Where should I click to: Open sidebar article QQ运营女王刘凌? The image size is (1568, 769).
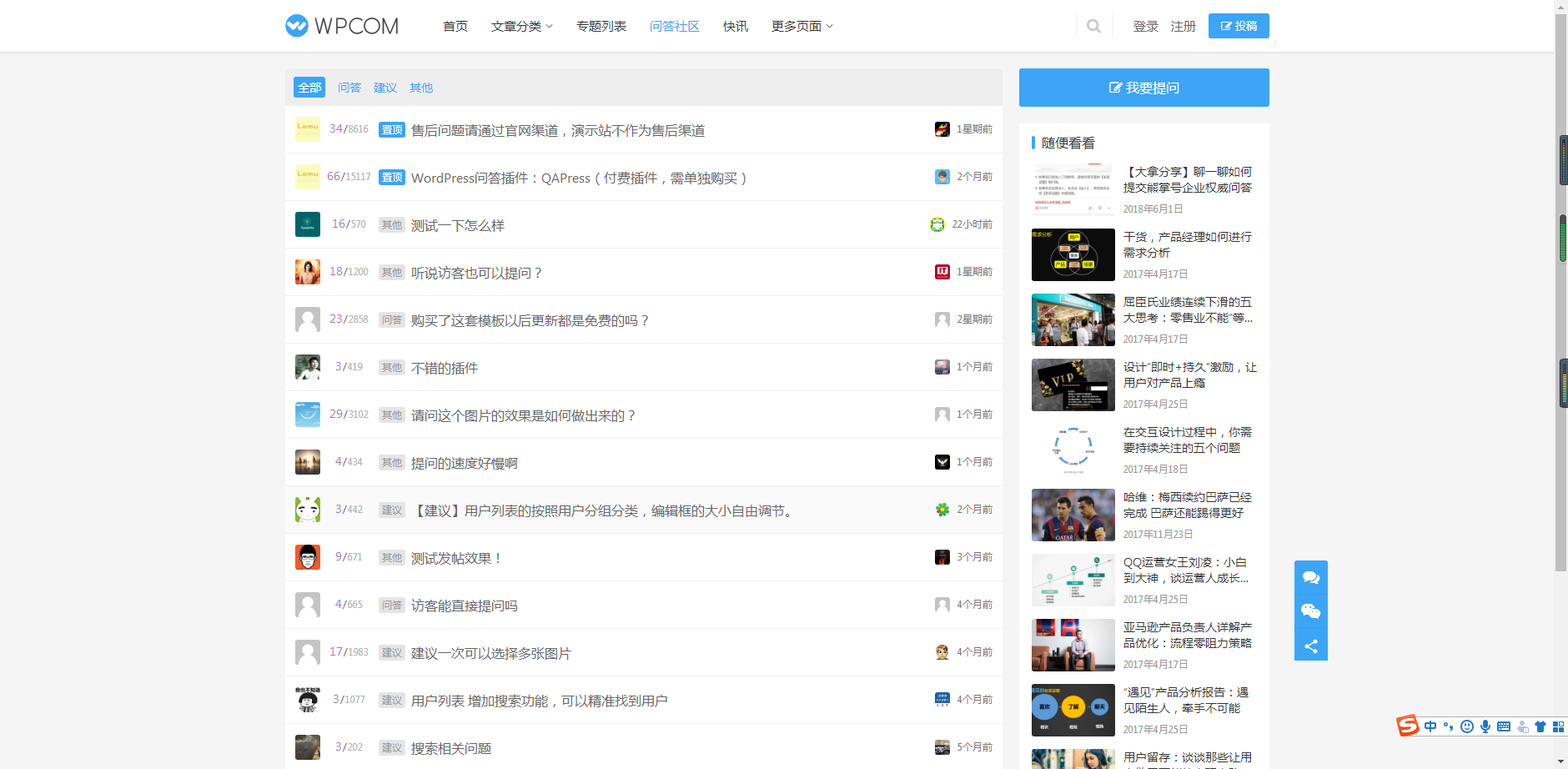pyautogui.click(x=1186, y=570)
